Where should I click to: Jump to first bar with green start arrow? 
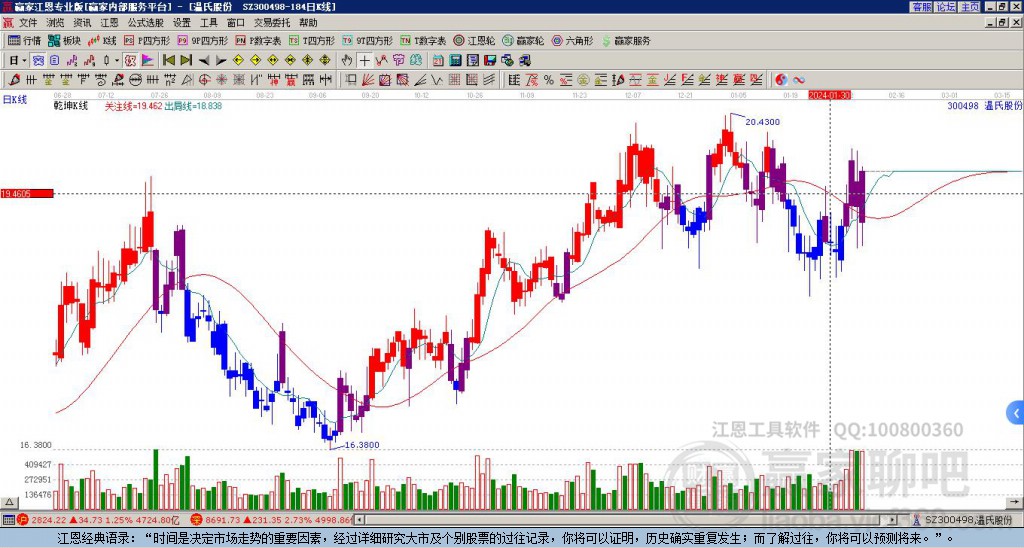(168, 61)
